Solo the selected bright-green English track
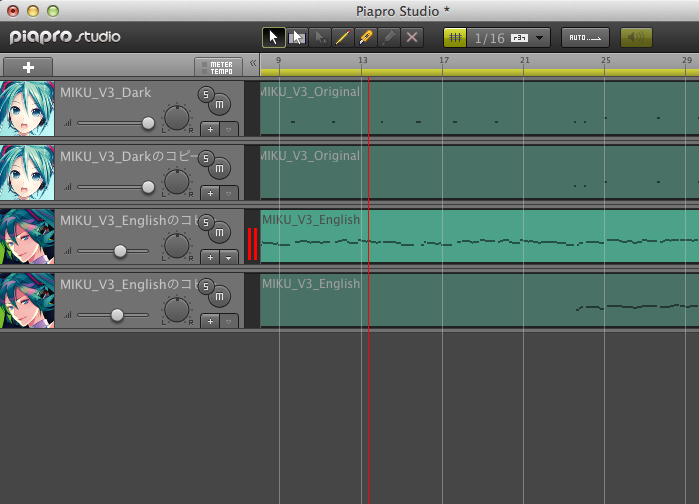This screenshot has height=504, width=699. coord(206,222)
